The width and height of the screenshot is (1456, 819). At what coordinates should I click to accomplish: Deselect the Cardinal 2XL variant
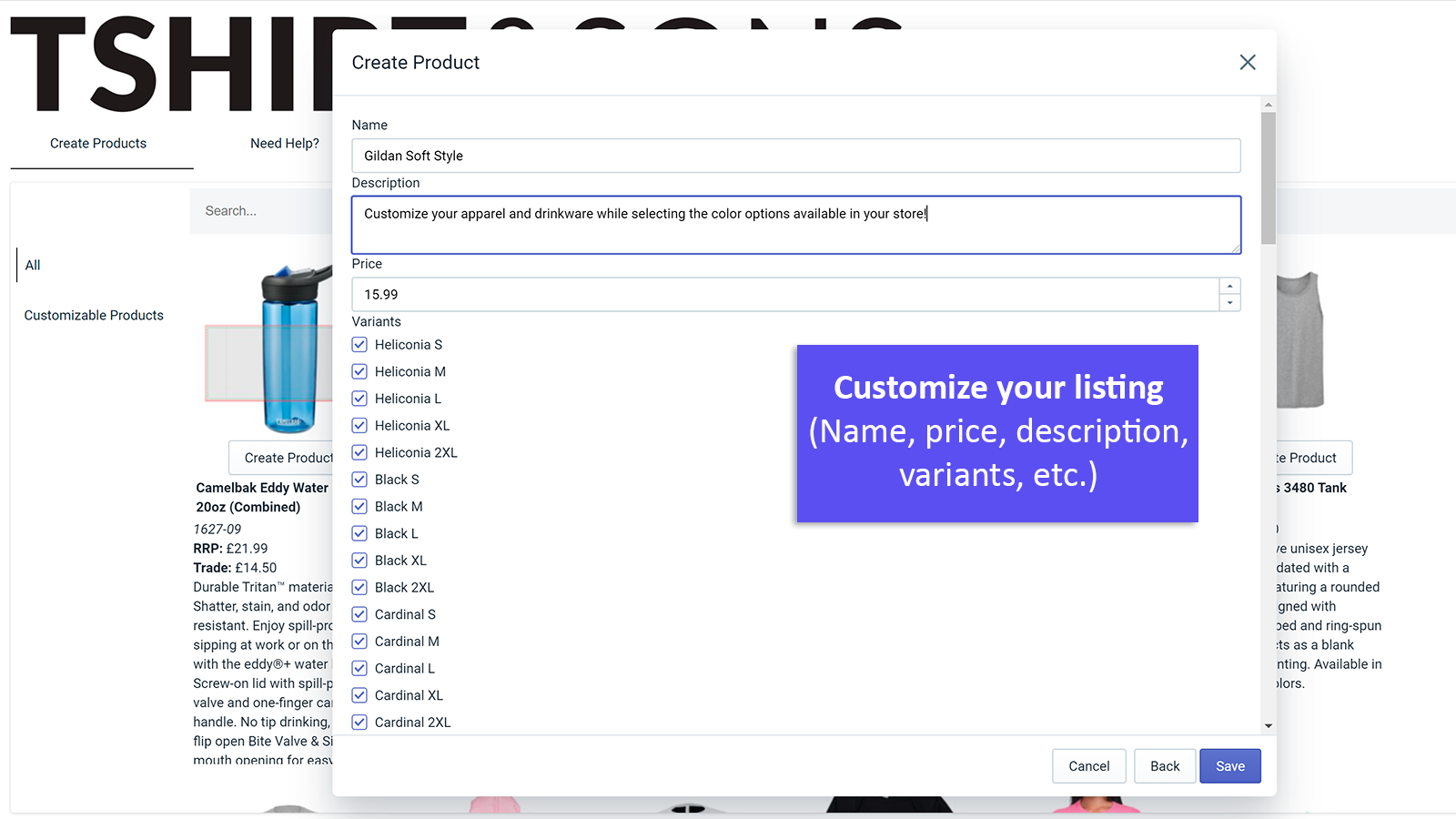tap(359, 723)
